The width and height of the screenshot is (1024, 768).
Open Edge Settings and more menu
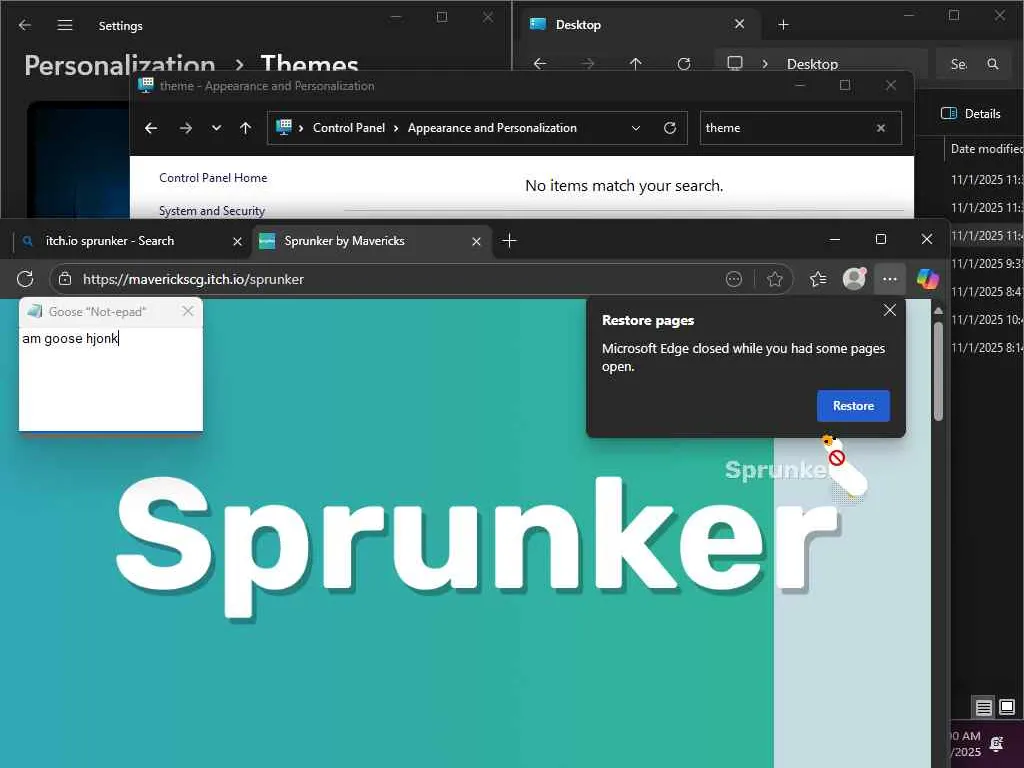(x=889, y=279)
